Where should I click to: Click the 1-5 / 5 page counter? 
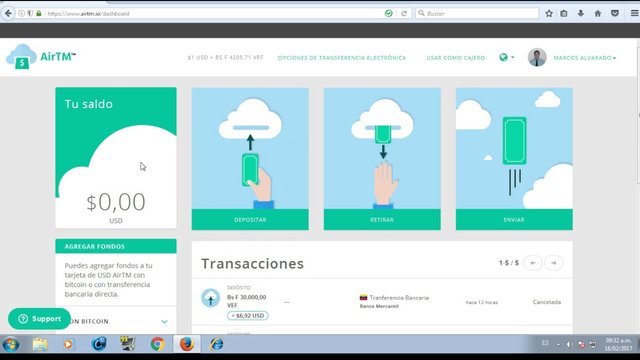[x=509, y=263]
